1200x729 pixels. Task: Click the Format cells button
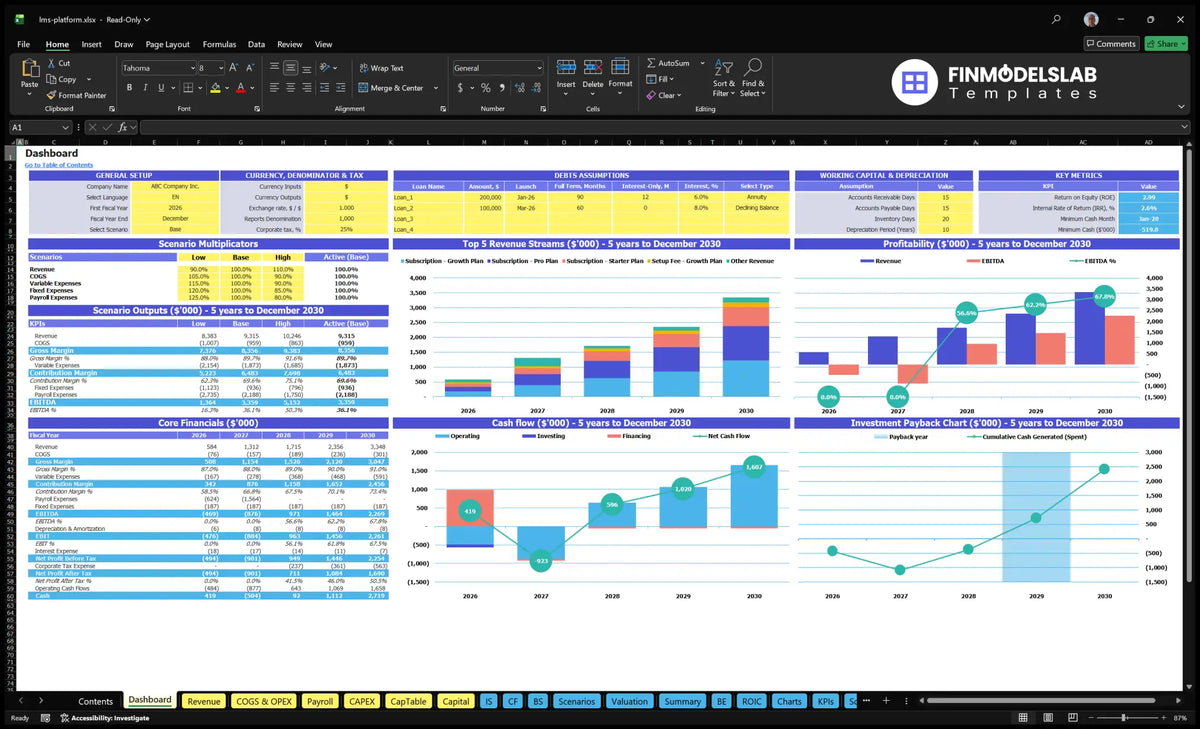pyautogui.click(x=620, y=74)
